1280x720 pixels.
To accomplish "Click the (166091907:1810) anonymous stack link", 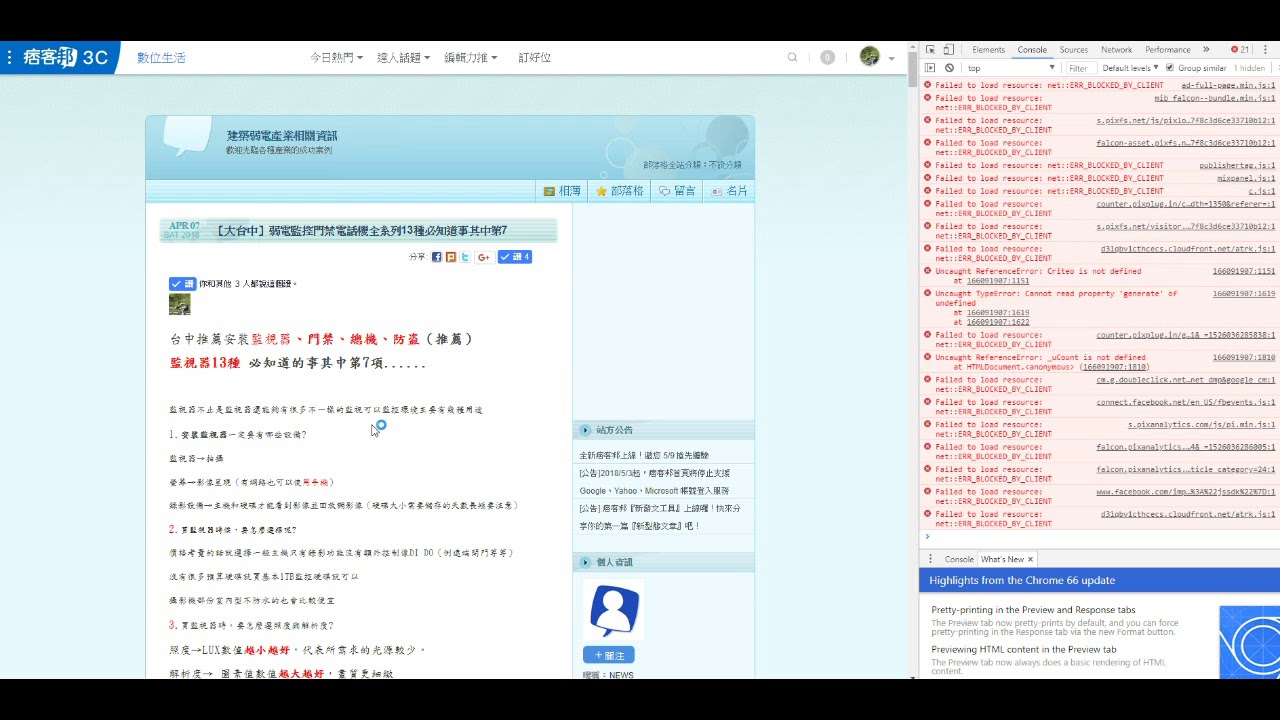I will 1114,367.
